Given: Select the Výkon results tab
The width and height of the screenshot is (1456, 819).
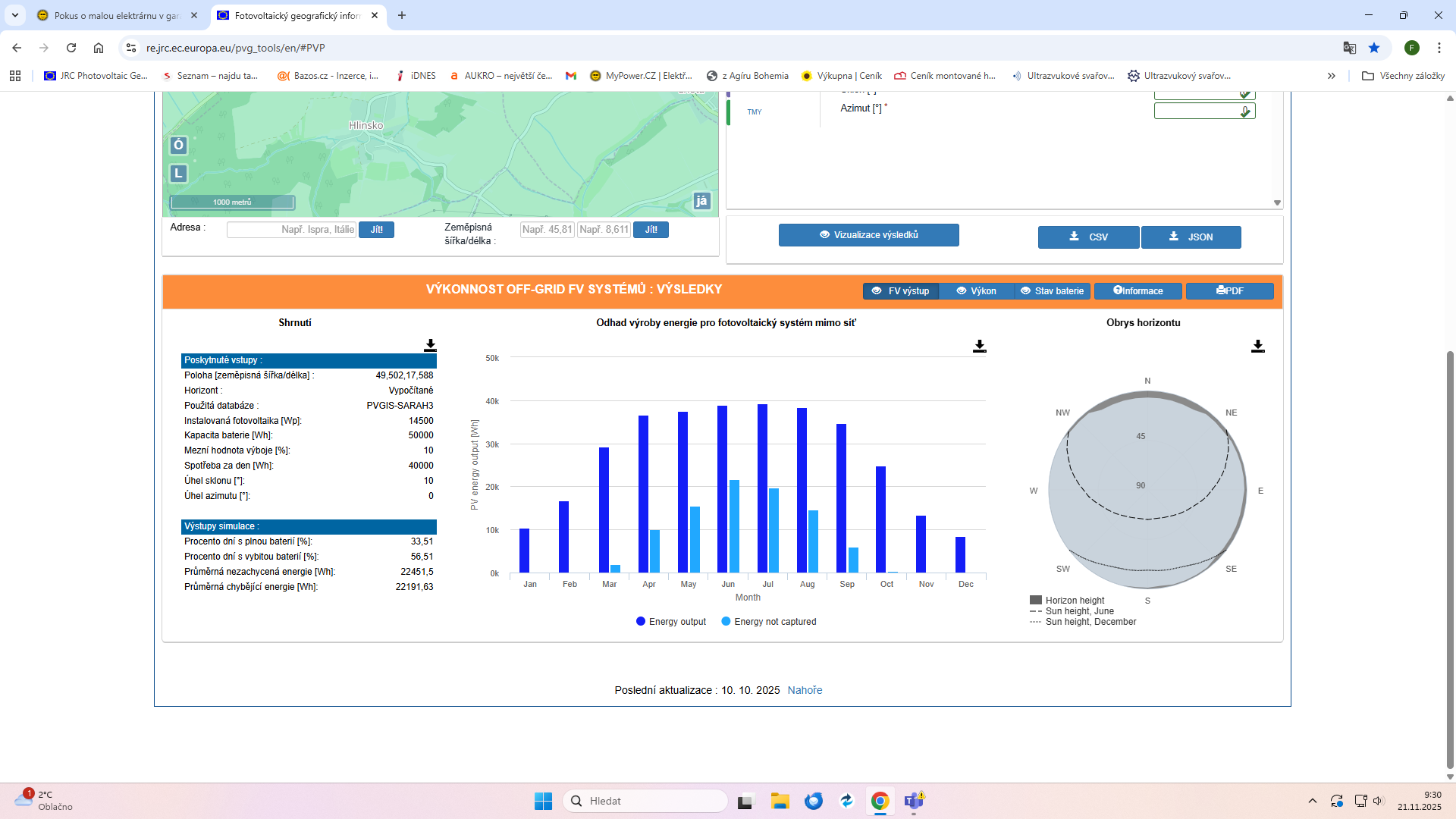Looking at the screenshot, I should 976,291.
